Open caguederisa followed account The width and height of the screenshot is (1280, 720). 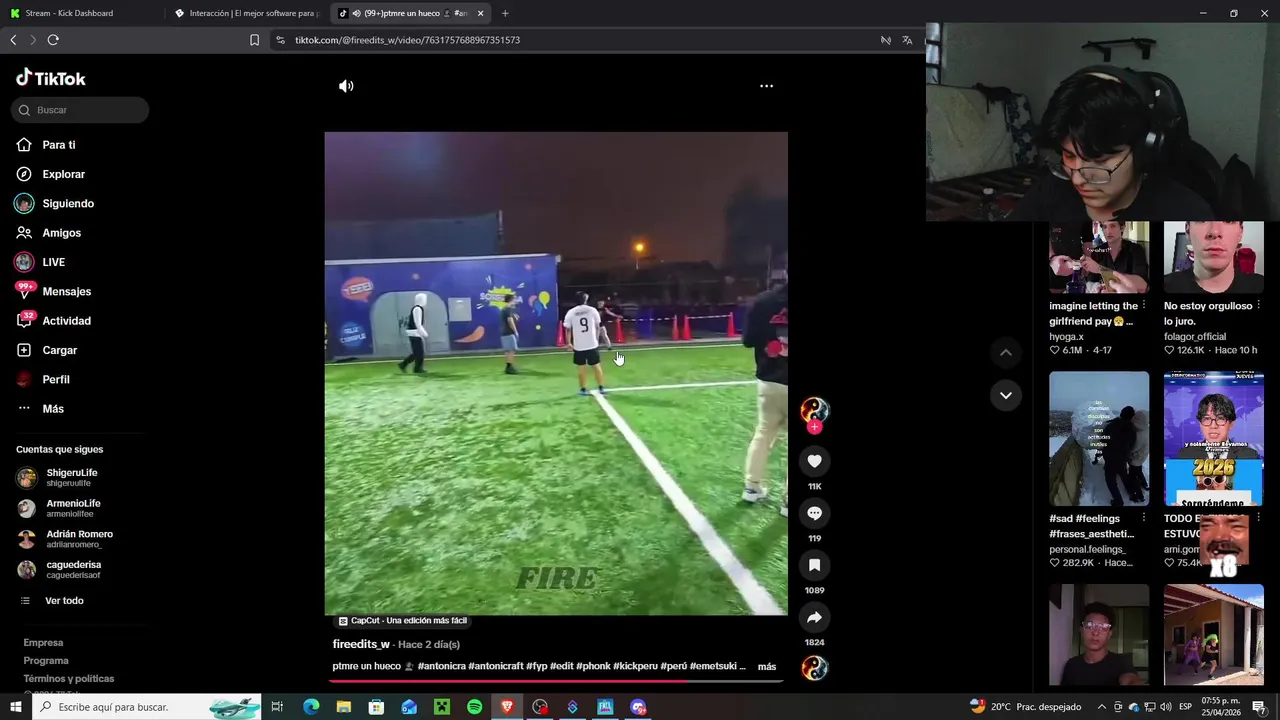(x=72, y=569)
